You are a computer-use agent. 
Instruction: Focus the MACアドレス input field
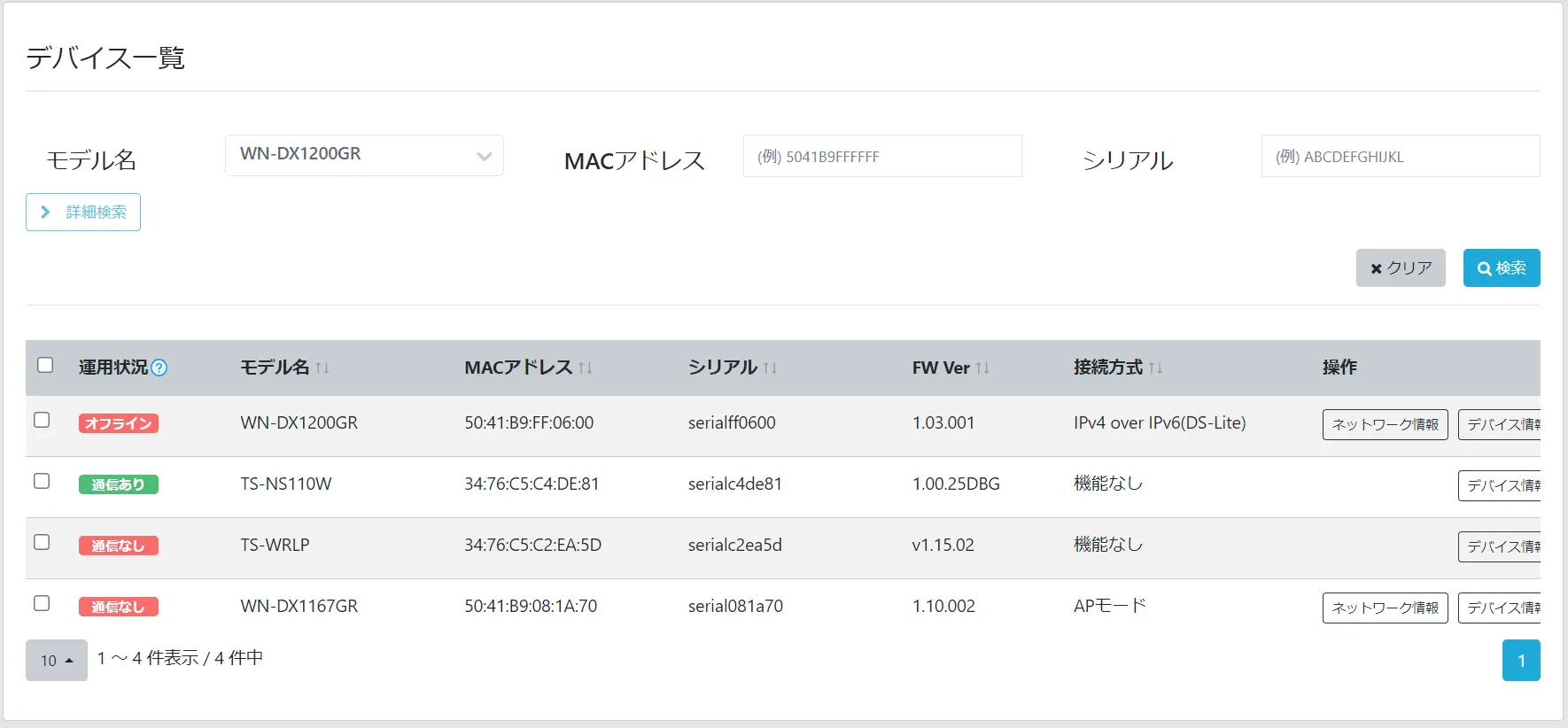click(882, 156)
